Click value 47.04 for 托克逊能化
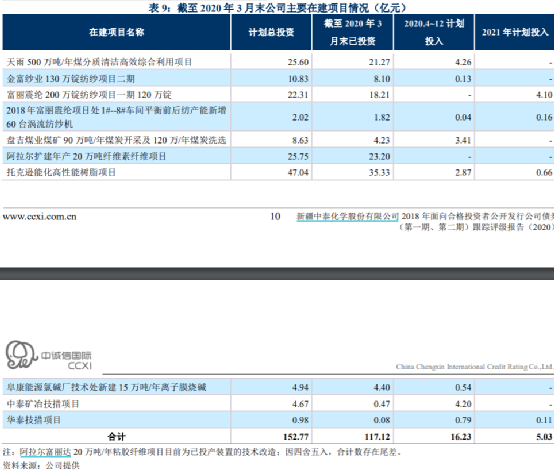Screen dimensions: 554x471 (298, 172)
